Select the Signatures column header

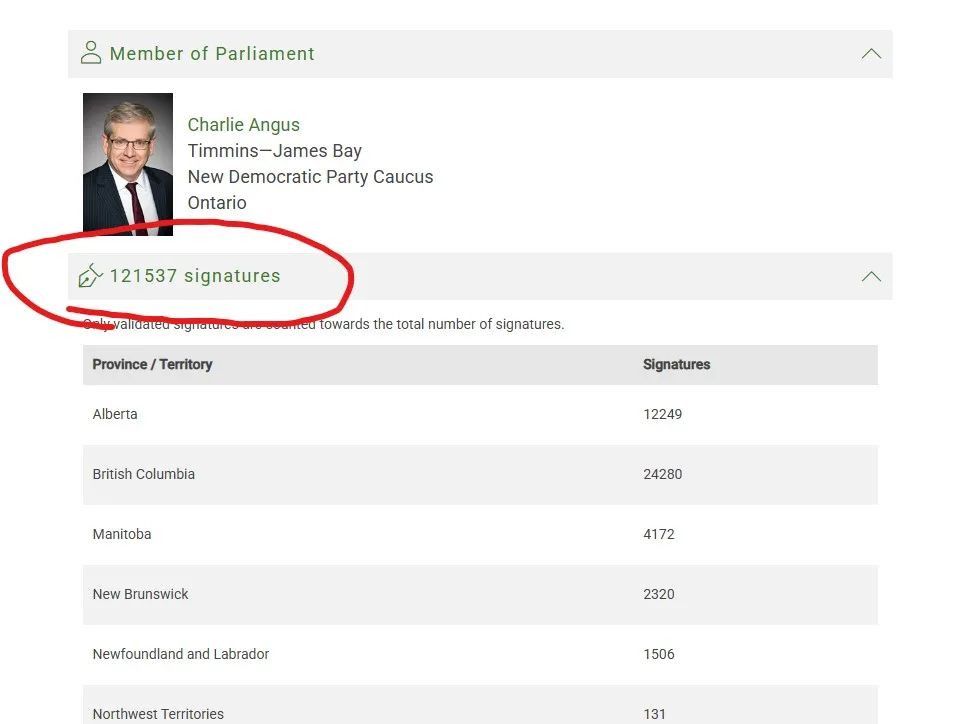pos(677,364)
